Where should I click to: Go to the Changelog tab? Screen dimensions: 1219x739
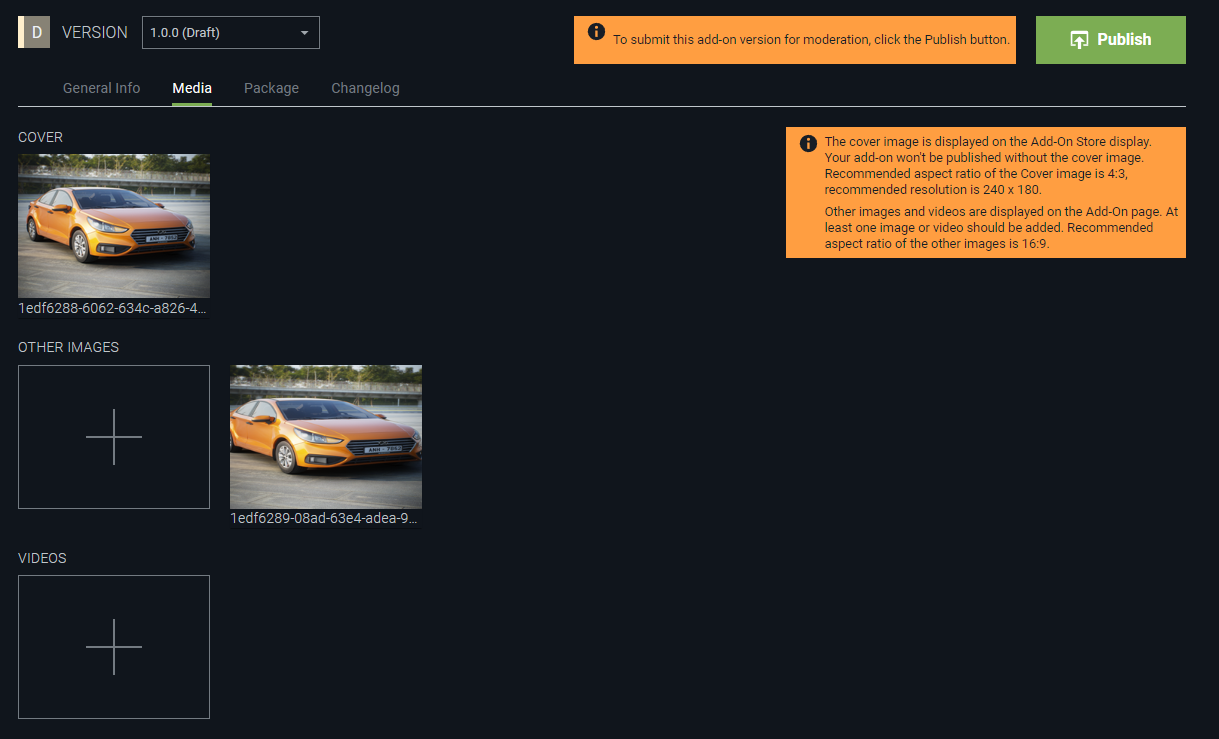click(x=365, y=88)
